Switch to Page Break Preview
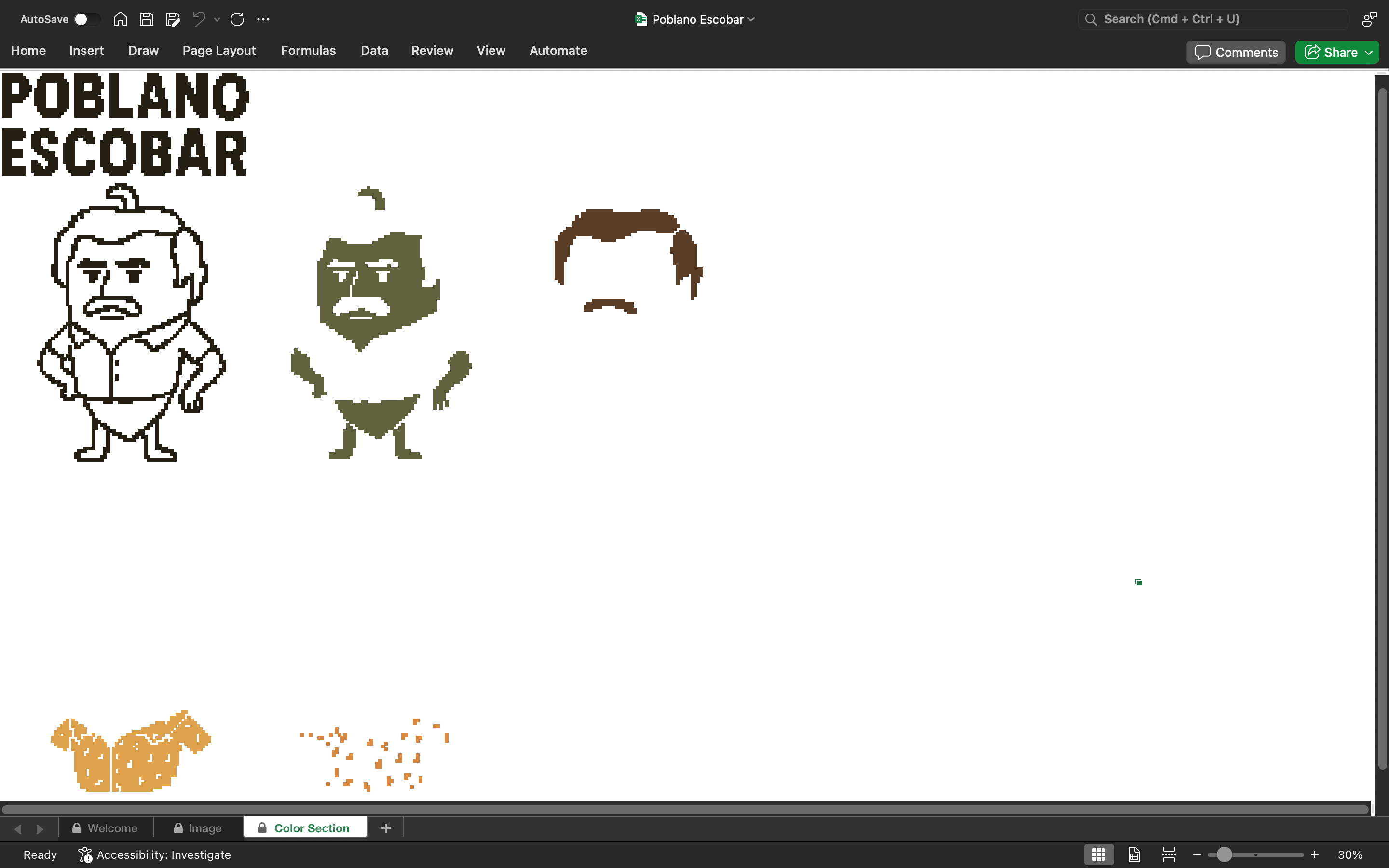The image size is (1389, 868). point(1169,855)
